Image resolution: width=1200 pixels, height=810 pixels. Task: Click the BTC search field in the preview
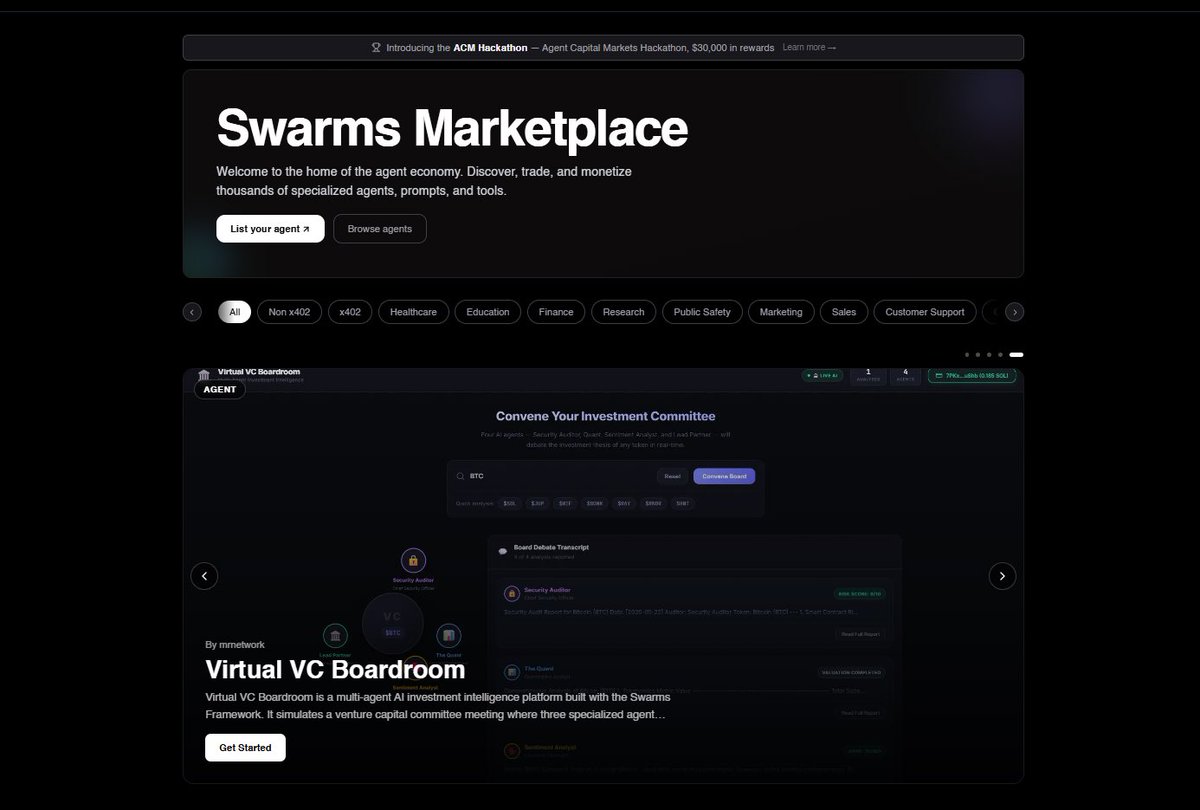552,476
